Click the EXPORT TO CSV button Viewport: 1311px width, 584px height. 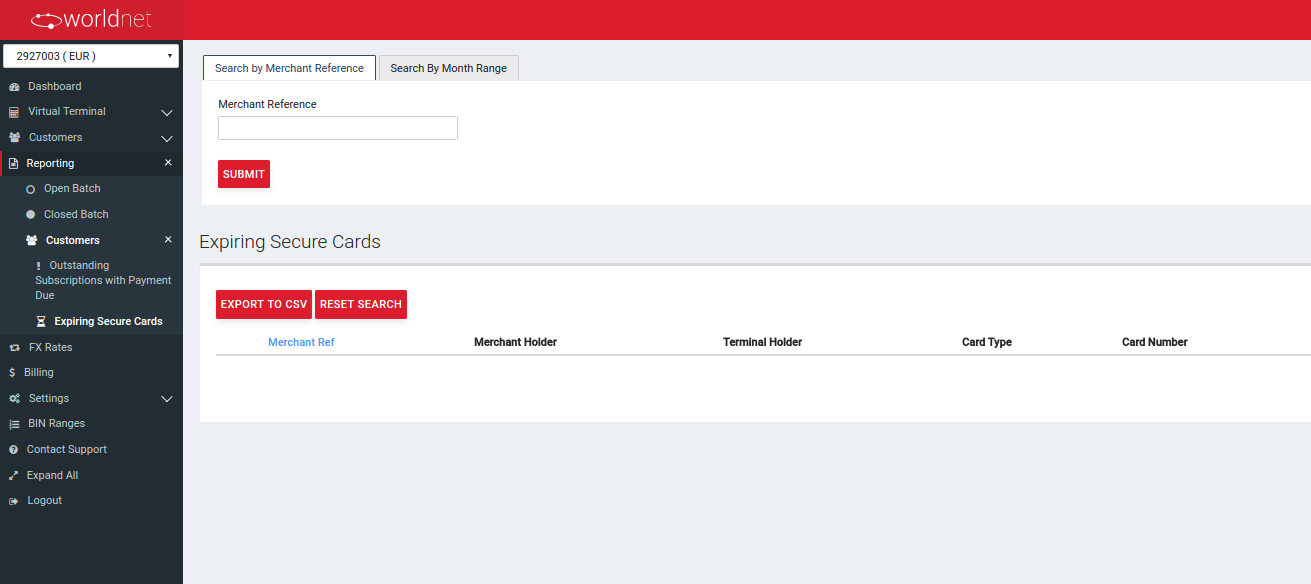(264, 304)
